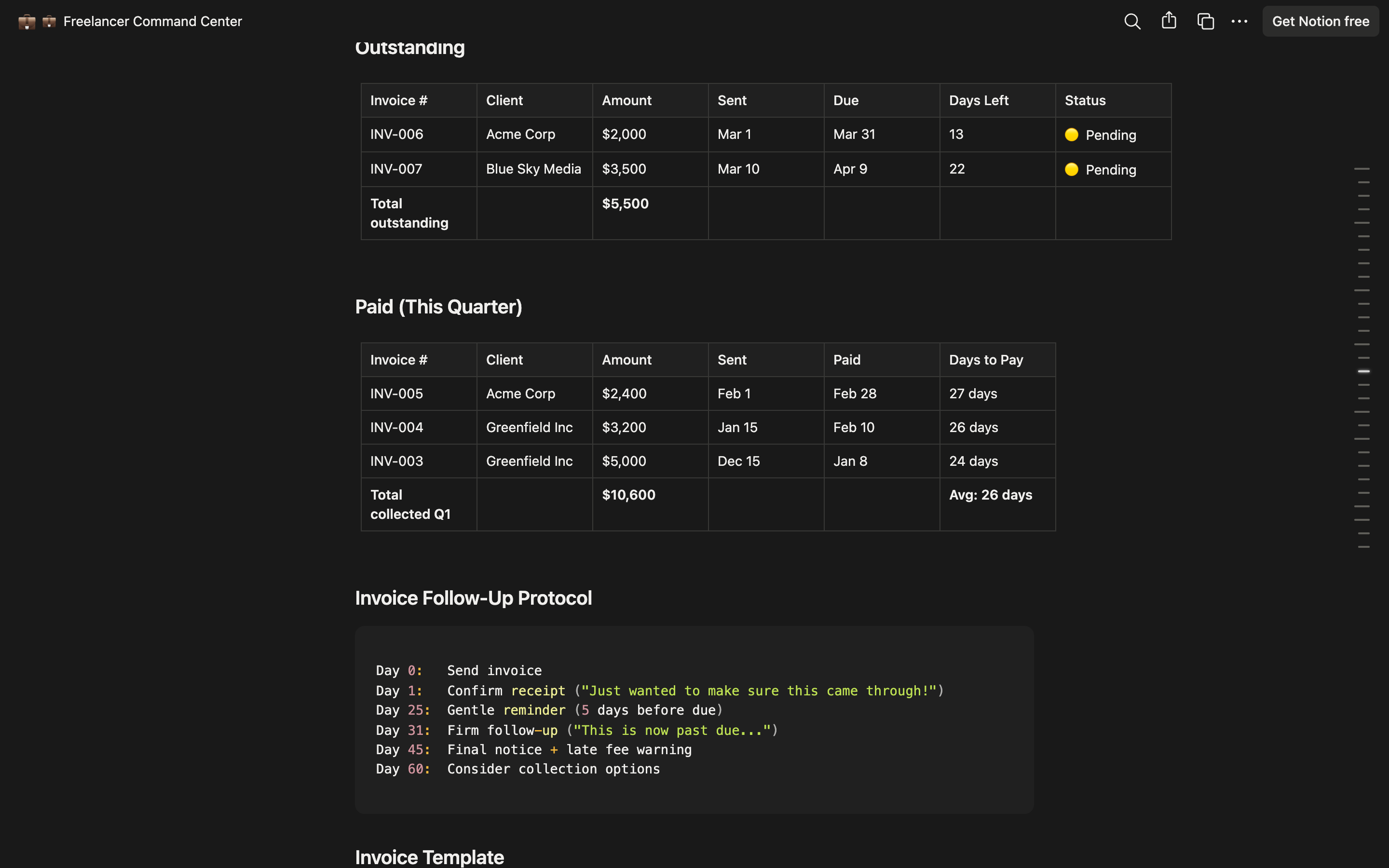This screenshot has width=1389, height=868.
Task: Click the Day 31 Firm follow-up line
Action: [577, 730]
